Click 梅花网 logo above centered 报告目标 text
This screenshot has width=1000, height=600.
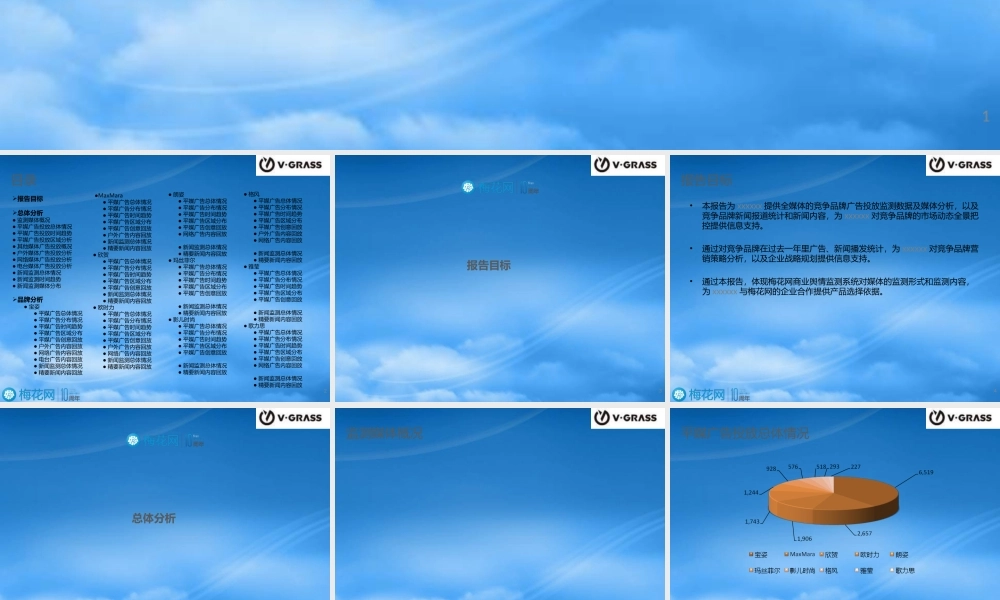pyautogui.click(x=501, y=187)
